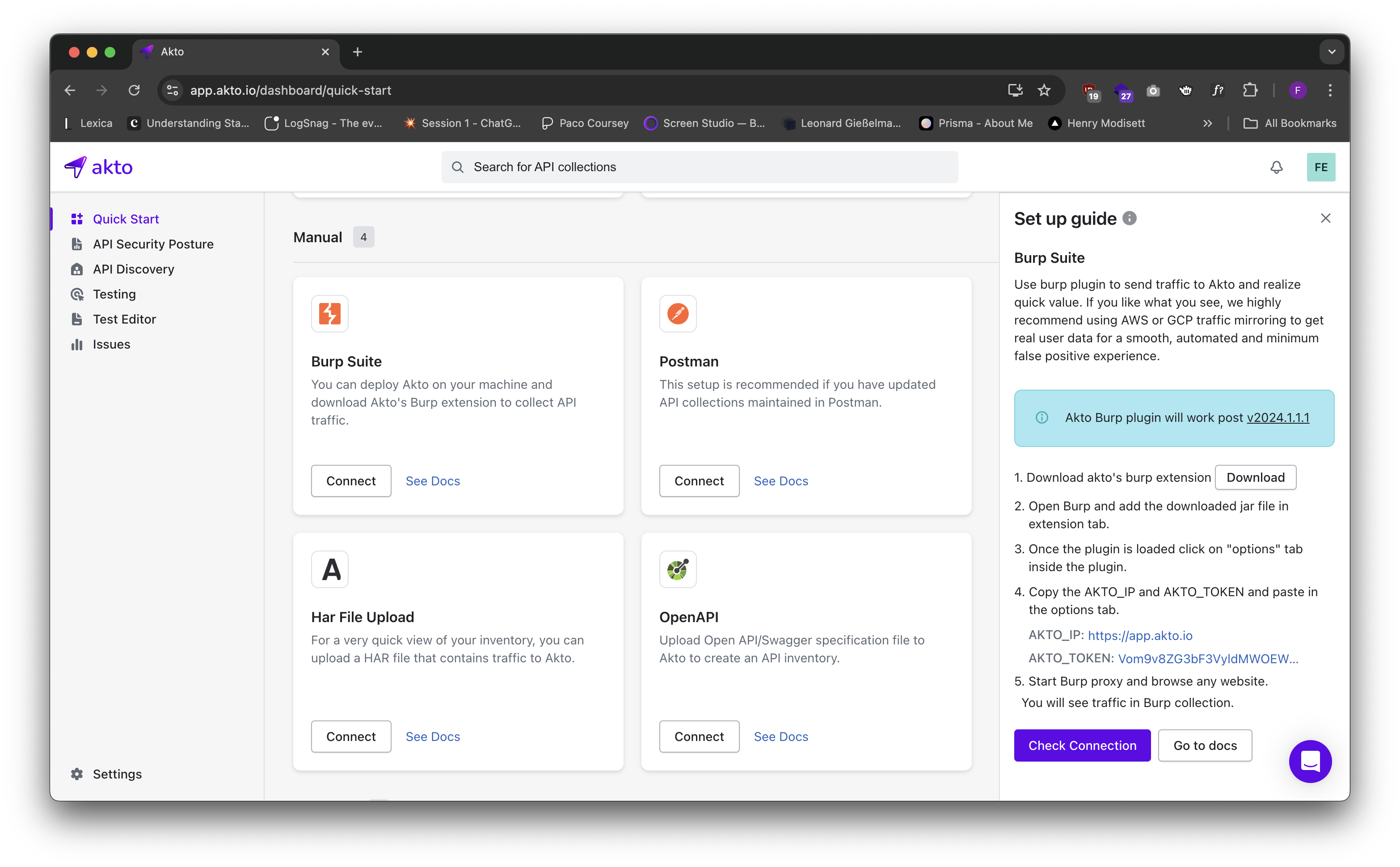The height and width of the screenshot is (867, 1400).
Task: Click the Burp Suite logo icon
Action: (330, 314)
